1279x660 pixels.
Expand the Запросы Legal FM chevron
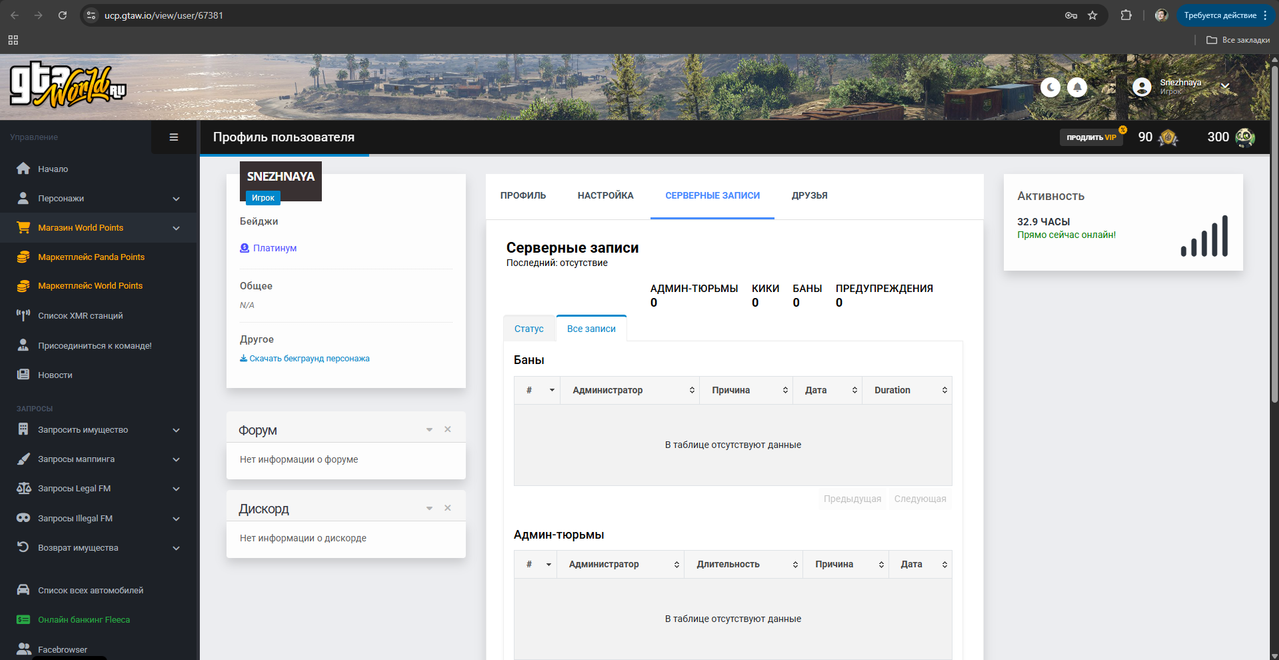point(176,489)
